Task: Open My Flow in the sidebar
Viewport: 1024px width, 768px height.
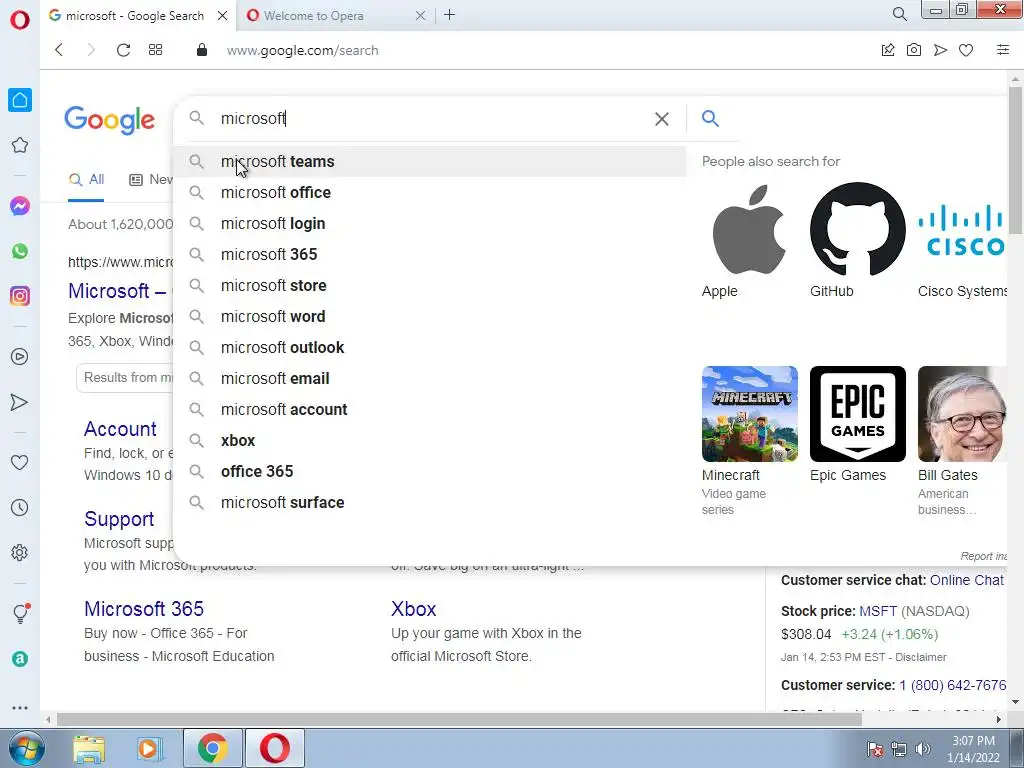Action: pos(20,402)
